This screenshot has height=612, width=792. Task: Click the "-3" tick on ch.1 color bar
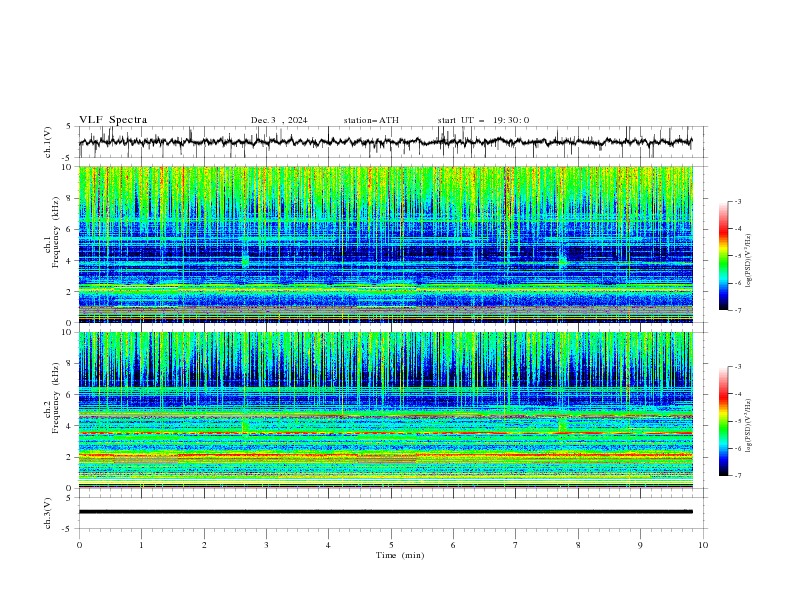[x=737, y=201]
